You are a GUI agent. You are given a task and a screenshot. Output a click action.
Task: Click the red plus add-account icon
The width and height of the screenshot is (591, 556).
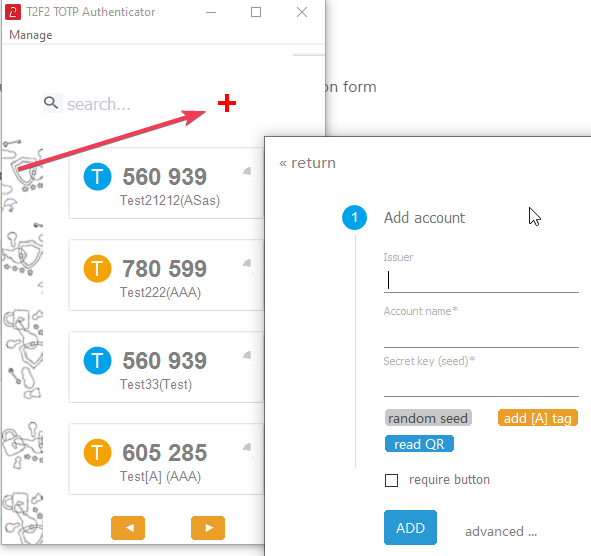tap(227, 103)
